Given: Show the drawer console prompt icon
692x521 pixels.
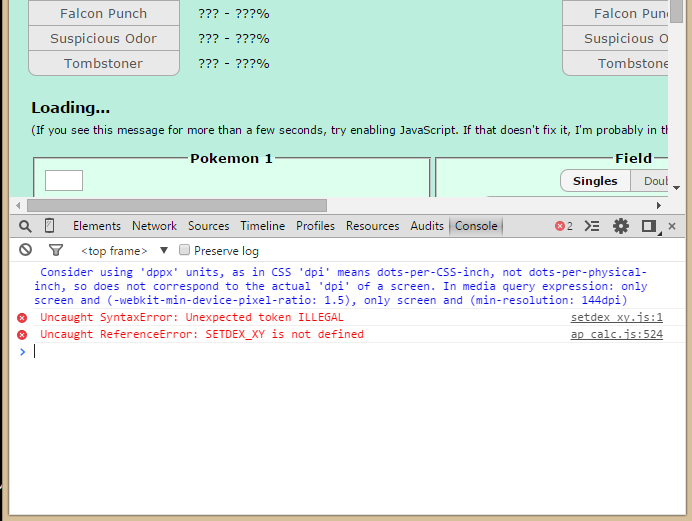Looking at the screenshot, I should (592, 226).
